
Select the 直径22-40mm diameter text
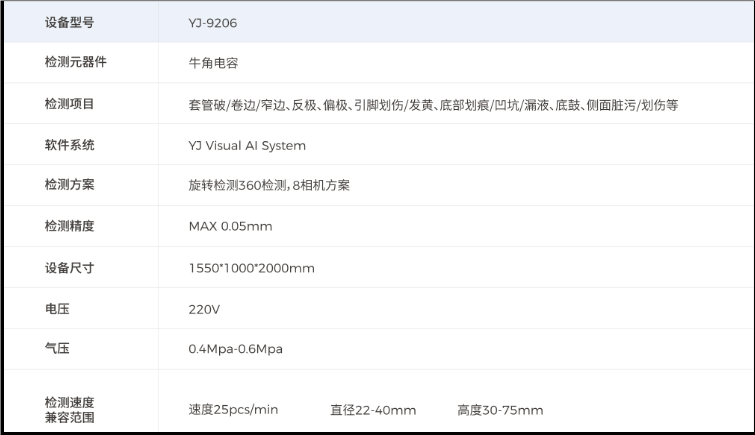tap(373, 410)
